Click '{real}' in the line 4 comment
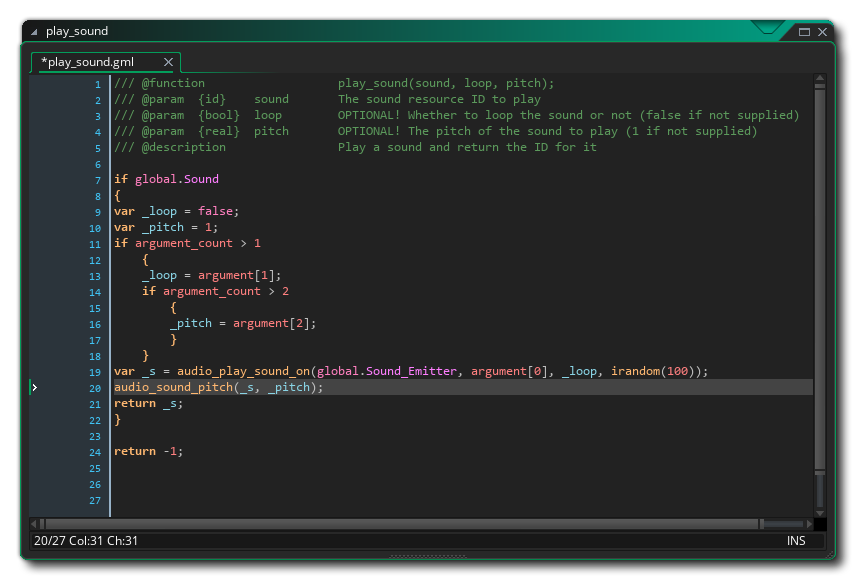The height and width of the screenshot is (580, 856). (218, 132)
